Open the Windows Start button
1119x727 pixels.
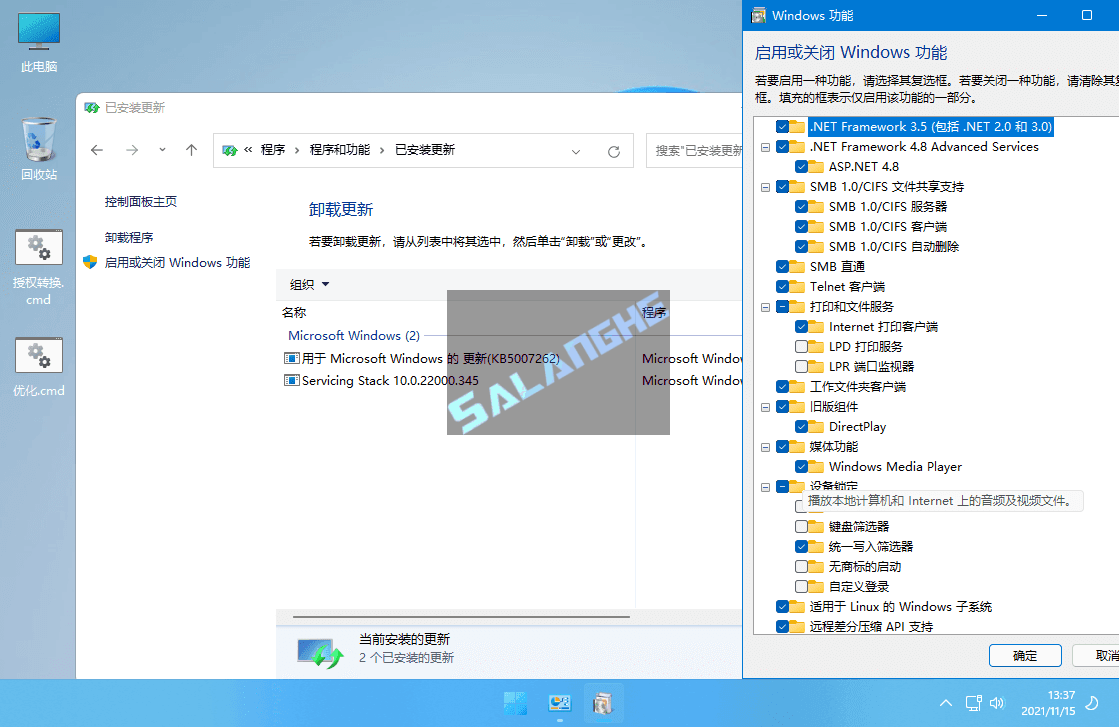coord(515,703)
